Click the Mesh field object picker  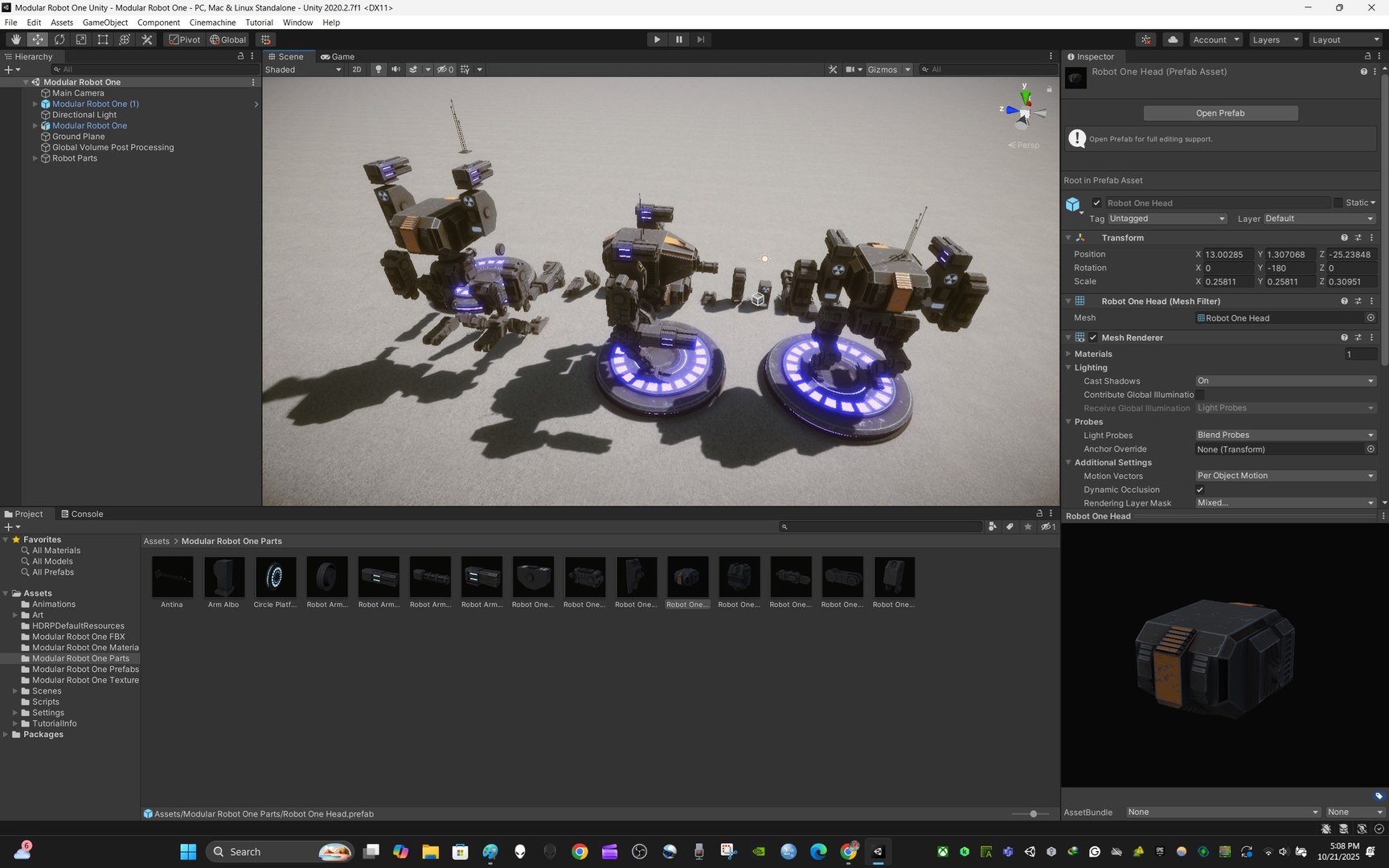[x=1371, y=317]
